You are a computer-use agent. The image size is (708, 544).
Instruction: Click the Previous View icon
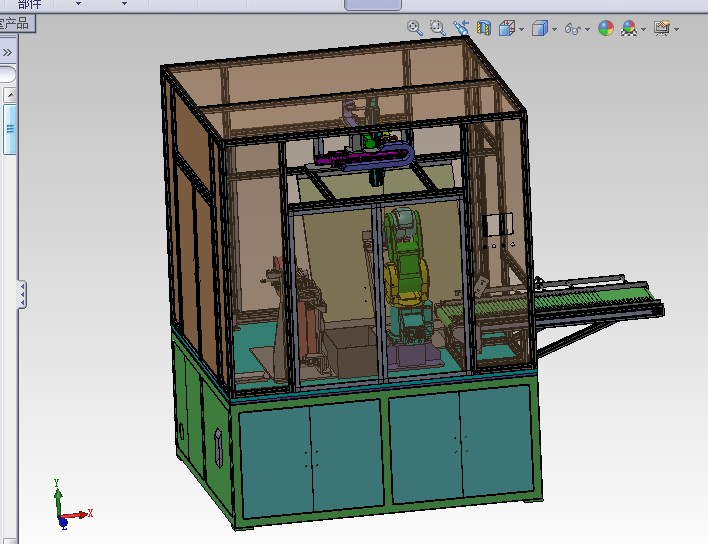click(461, 28)
